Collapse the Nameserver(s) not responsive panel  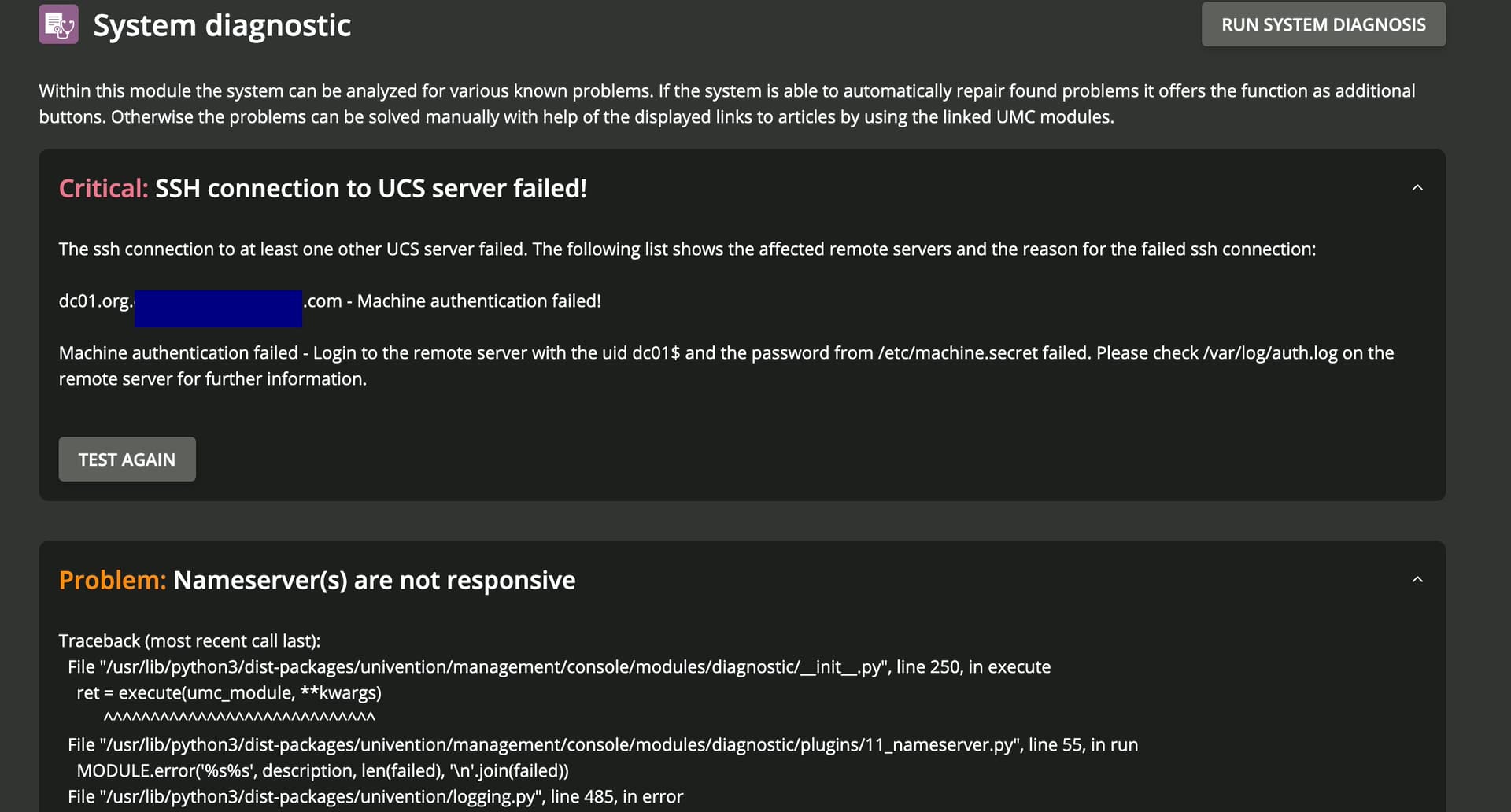click(1417, 580)
